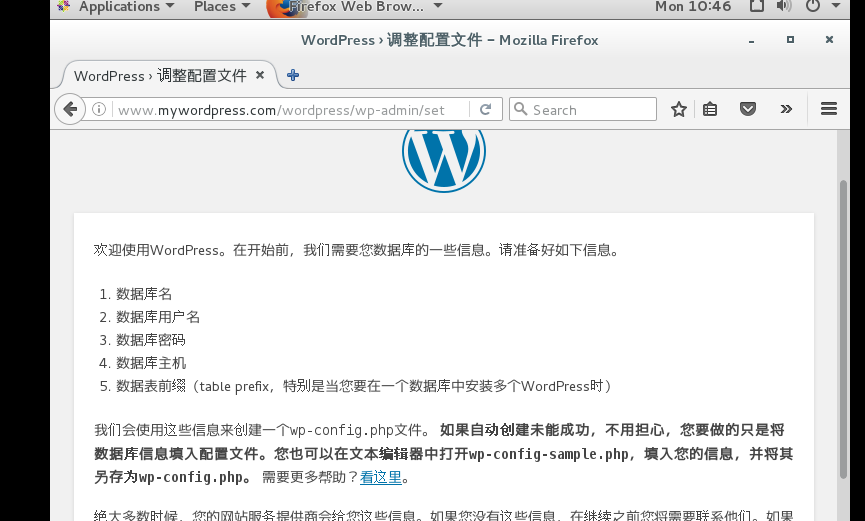Close the WordPress 调整配置文件 tab
Viewport: 865px width, 521px height.
click(260, 75)
